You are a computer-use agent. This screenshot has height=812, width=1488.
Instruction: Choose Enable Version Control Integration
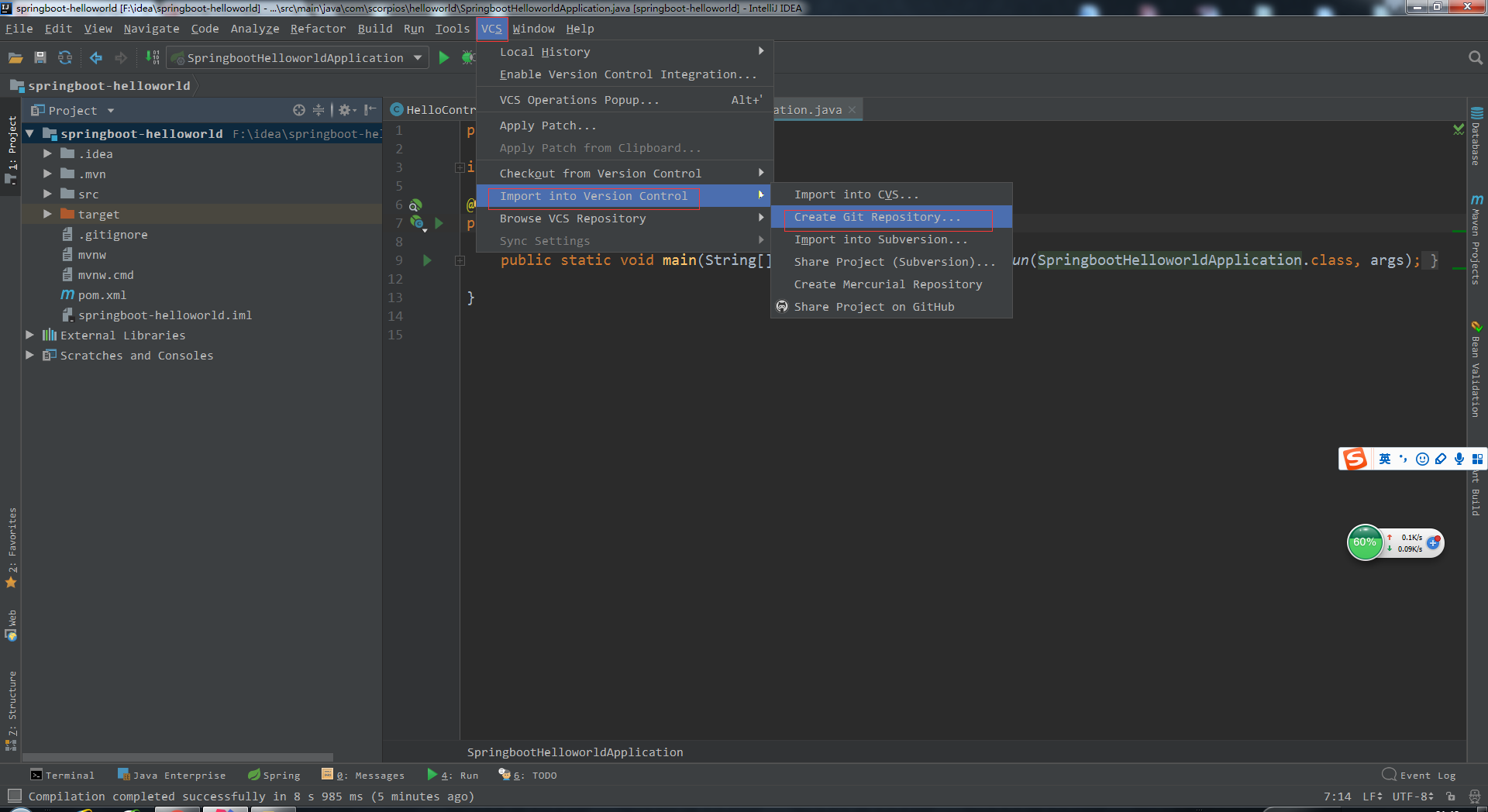(625, 74)
